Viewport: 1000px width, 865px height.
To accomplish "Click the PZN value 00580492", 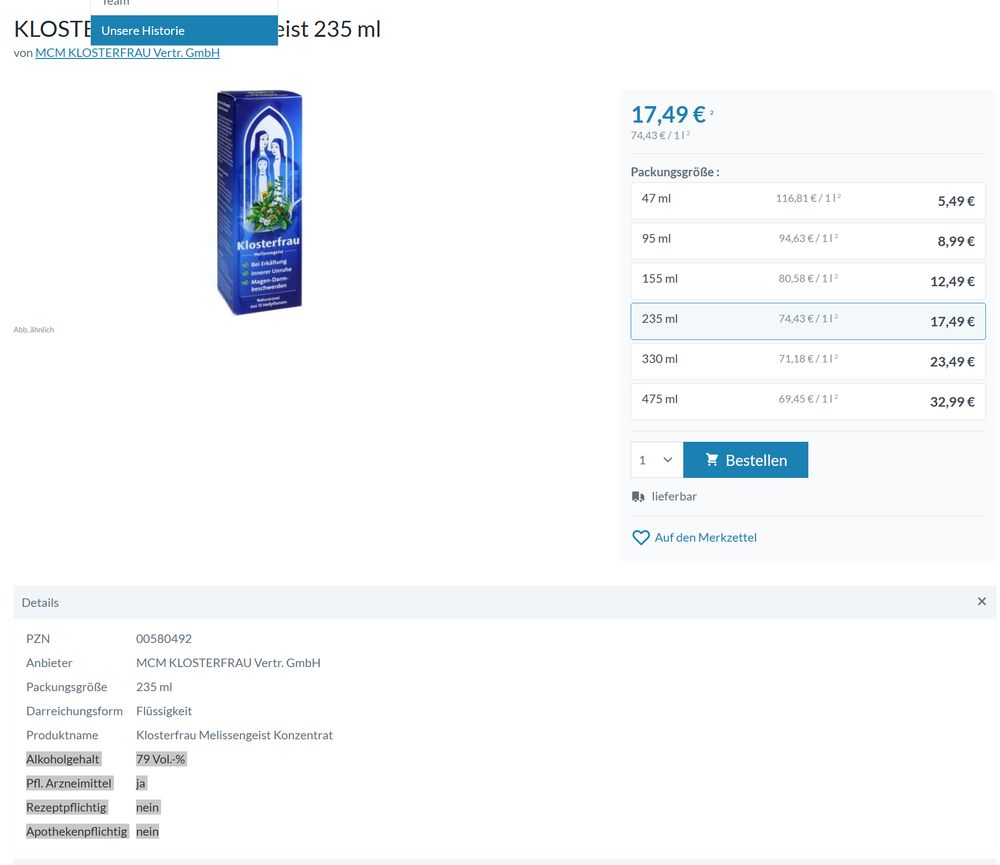I will [x=164, y=639].
